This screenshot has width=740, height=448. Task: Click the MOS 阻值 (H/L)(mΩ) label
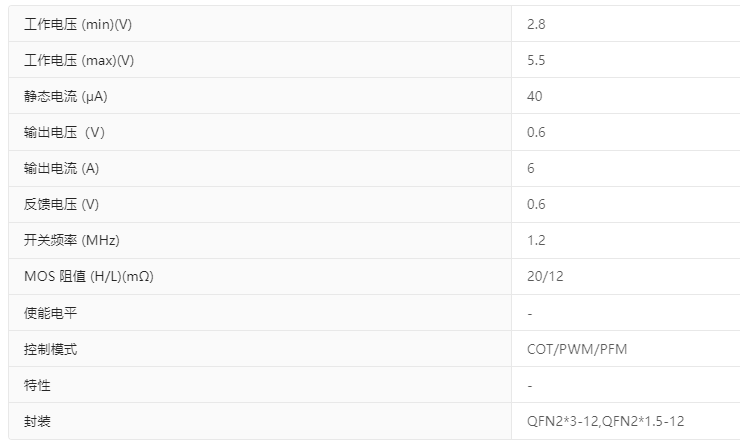[88, 276]
